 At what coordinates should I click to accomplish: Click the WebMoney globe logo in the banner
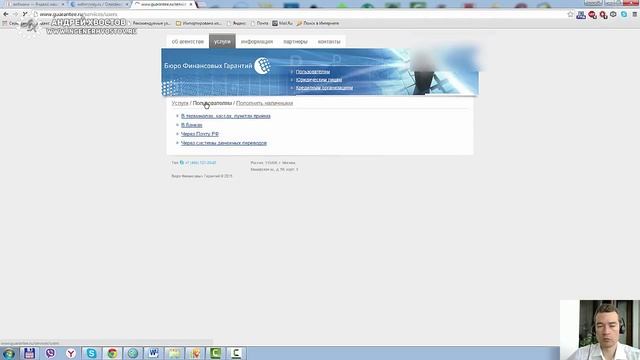coord(262,66)
